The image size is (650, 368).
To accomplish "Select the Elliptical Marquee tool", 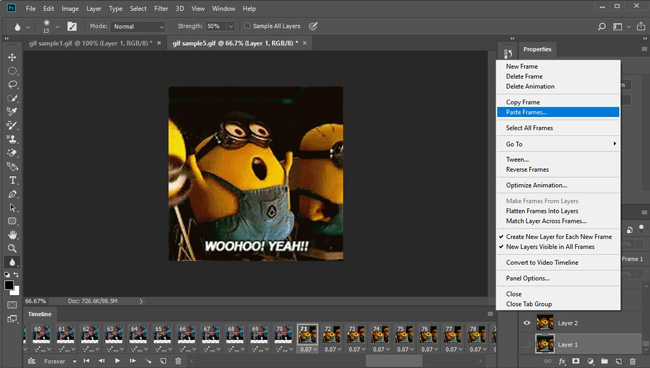I will (x=12, y=71).
